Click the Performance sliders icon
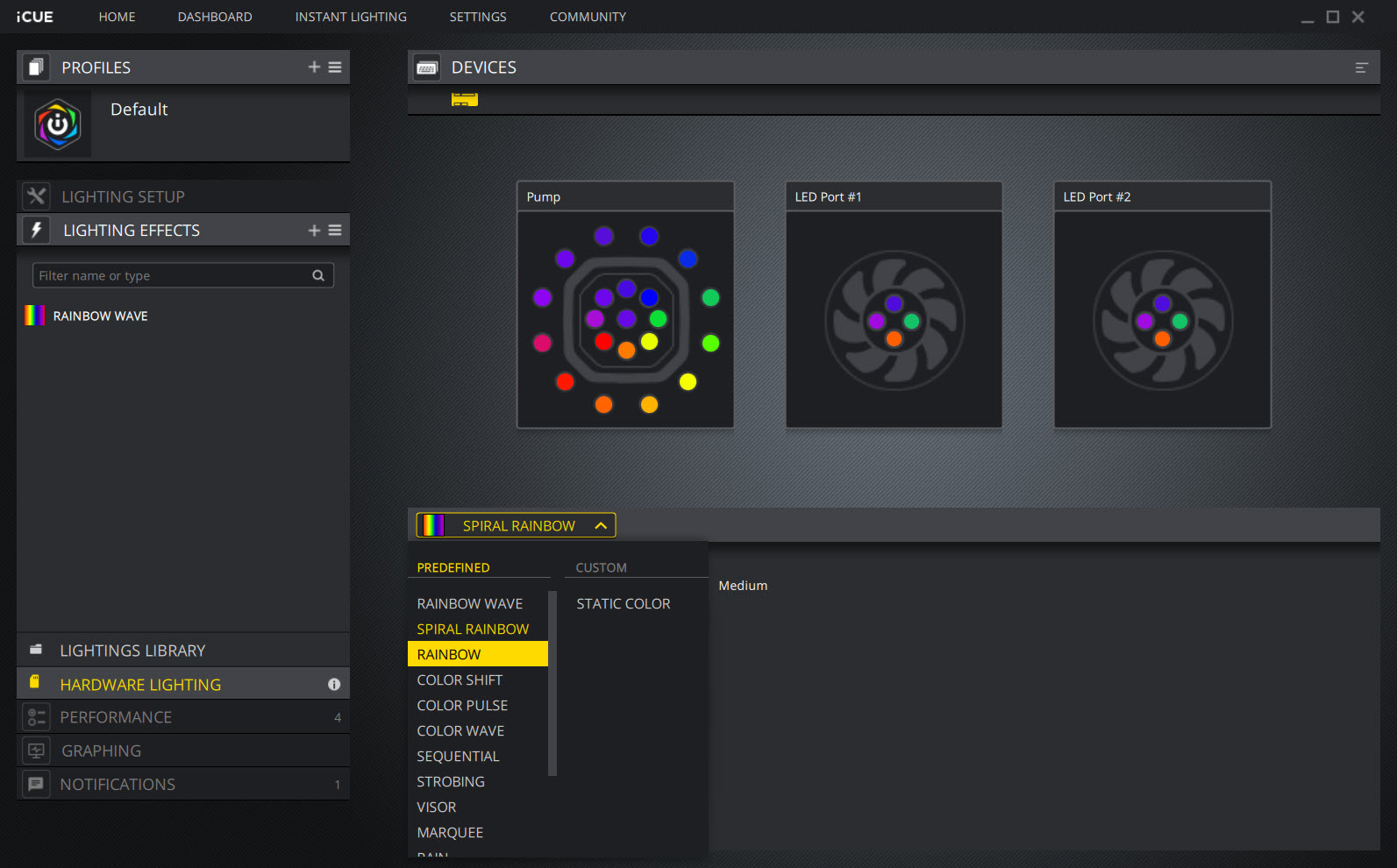 (36, 717)
